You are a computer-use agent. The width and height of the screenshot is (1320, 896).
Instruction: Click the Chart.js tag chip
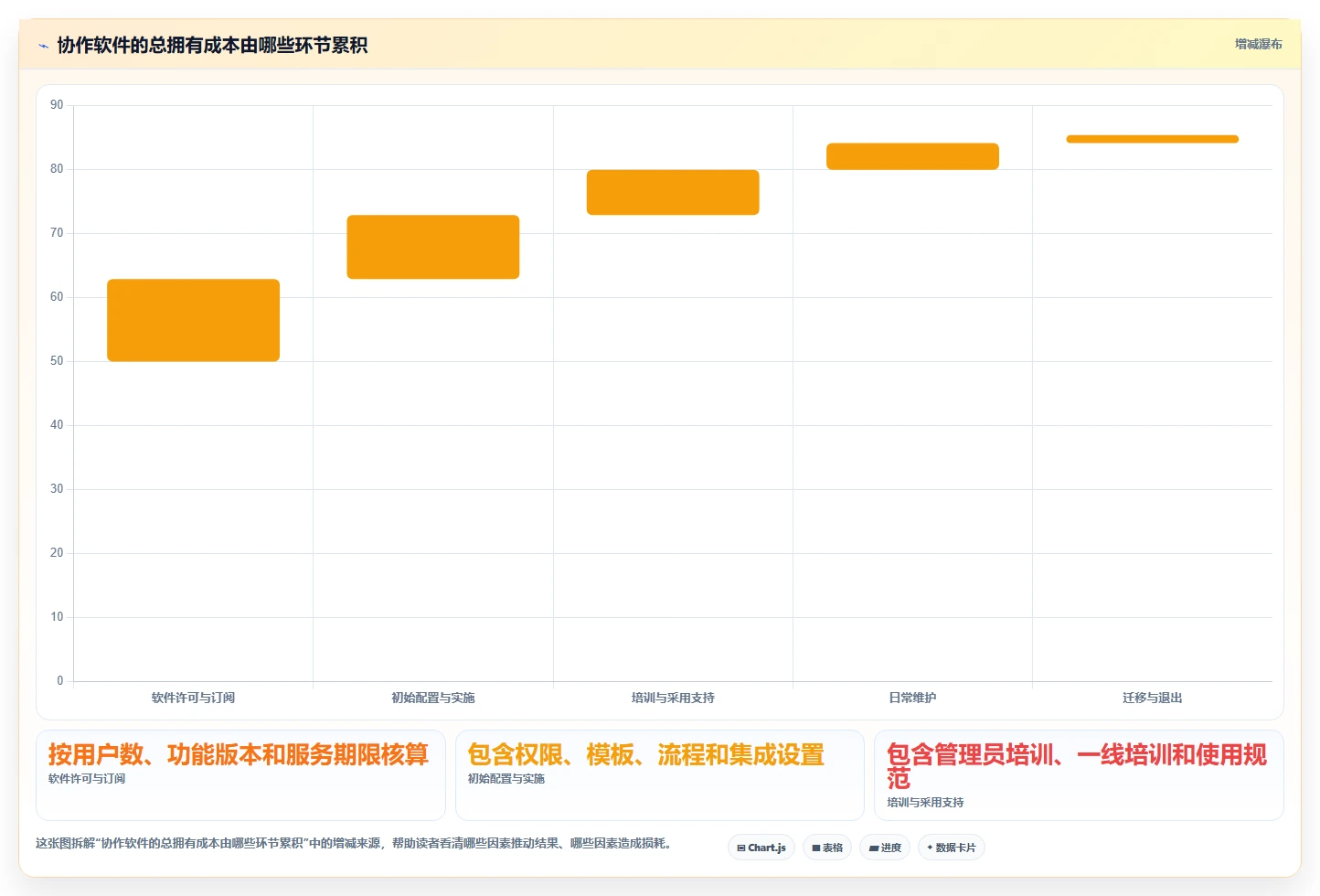pyautogui.click(x=761, y=848)
